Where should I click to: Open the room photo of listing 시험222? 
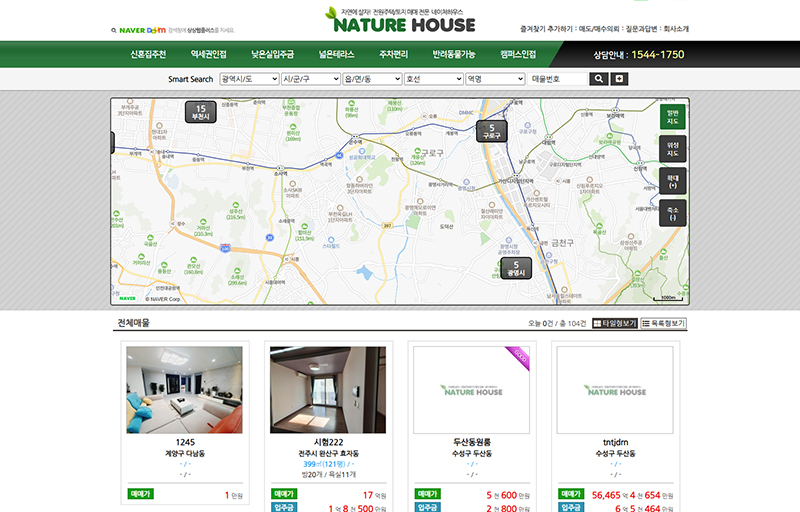[x=328, y=390]
